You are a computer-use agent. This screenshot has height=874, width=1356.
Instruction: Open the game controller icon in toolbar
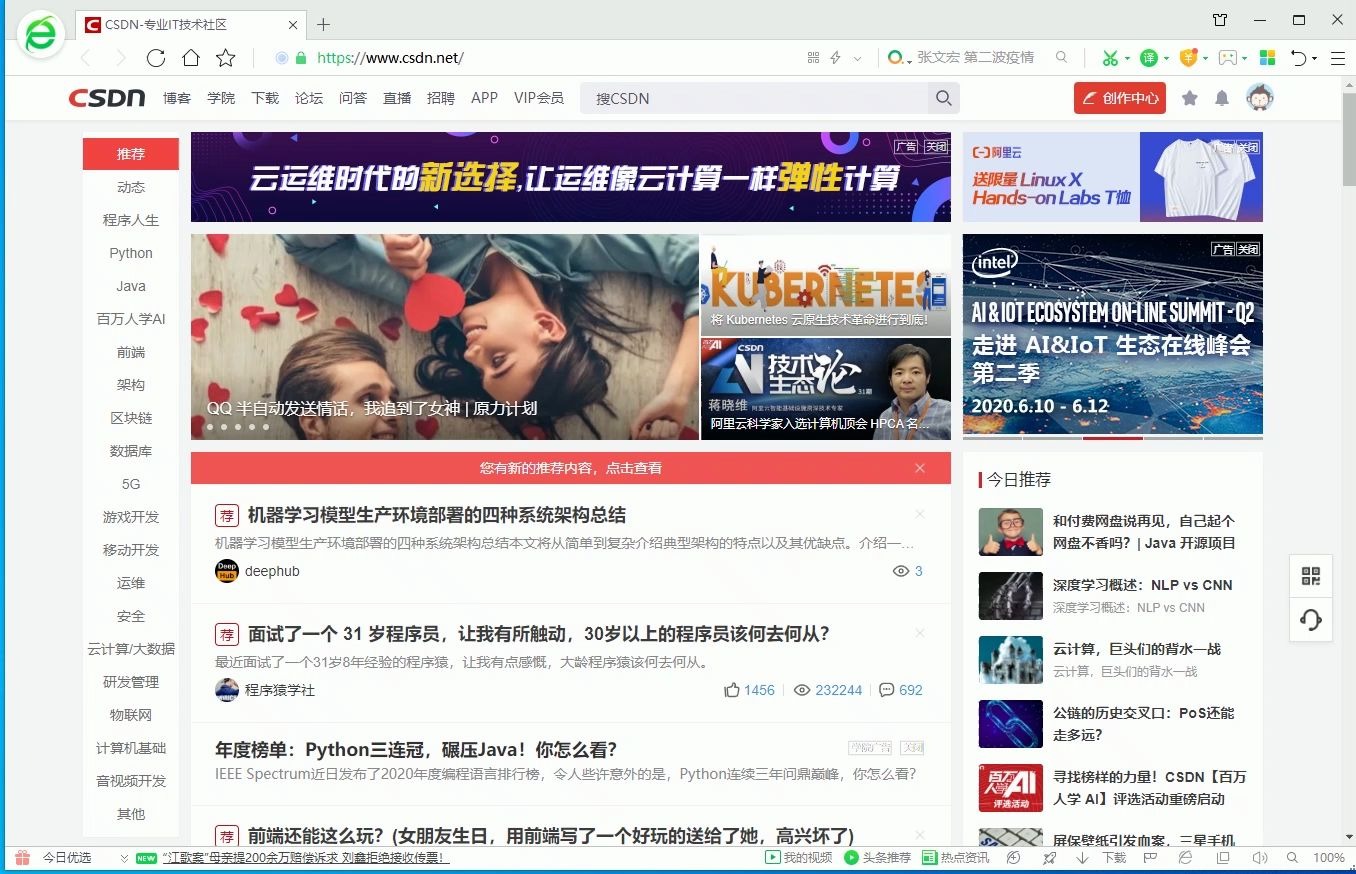tap(1227, 58)
